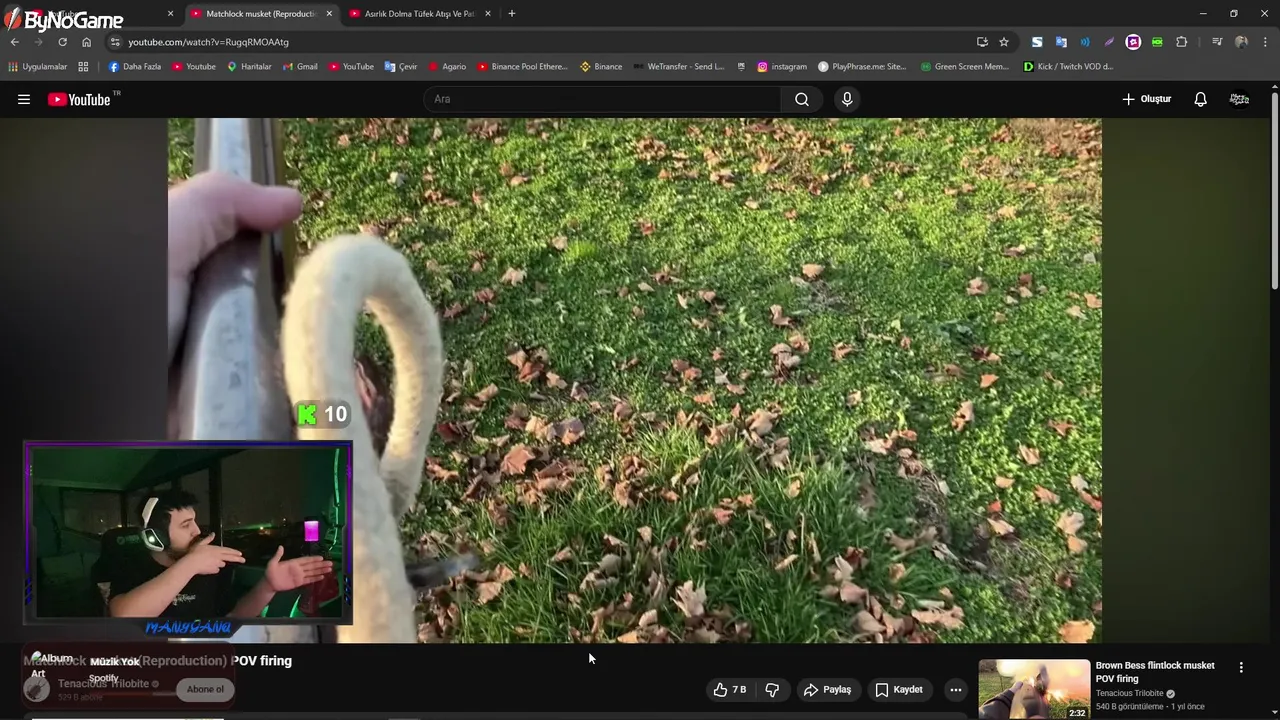The height and width of the screenshot is (720, 1280).
Task: Close the Asırlık Dolma Tüfek tab
Action: tap(488, 14)
